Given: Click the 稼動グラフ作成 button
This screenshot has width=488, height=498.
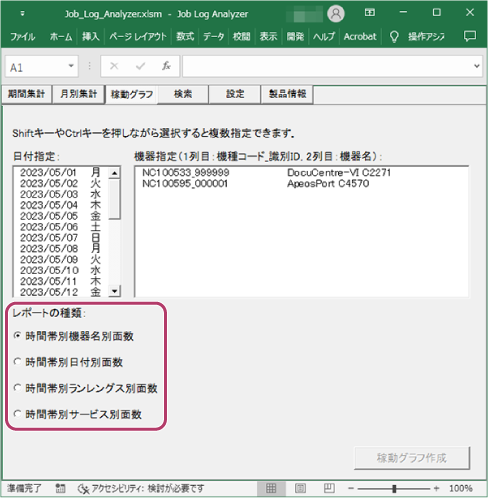Looking at the screenshot, I should [412, 458].
